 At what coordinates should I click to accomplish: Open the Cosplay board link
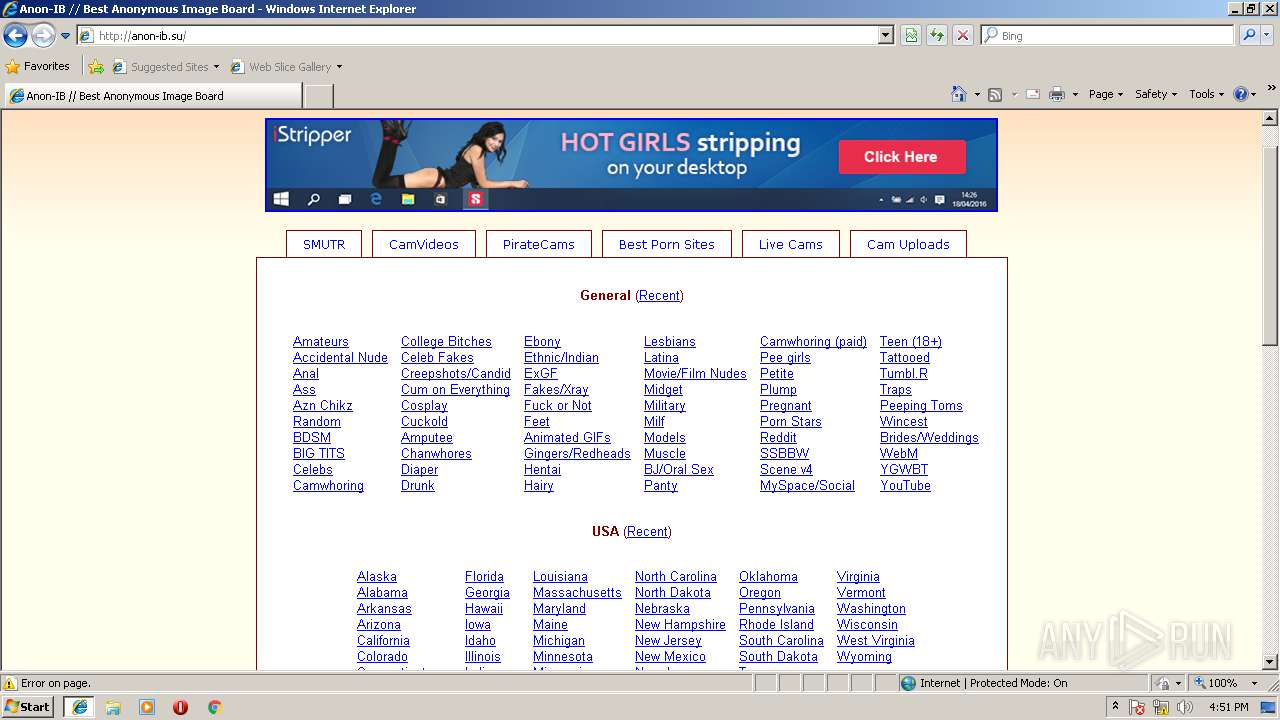(x=424, y=406)
